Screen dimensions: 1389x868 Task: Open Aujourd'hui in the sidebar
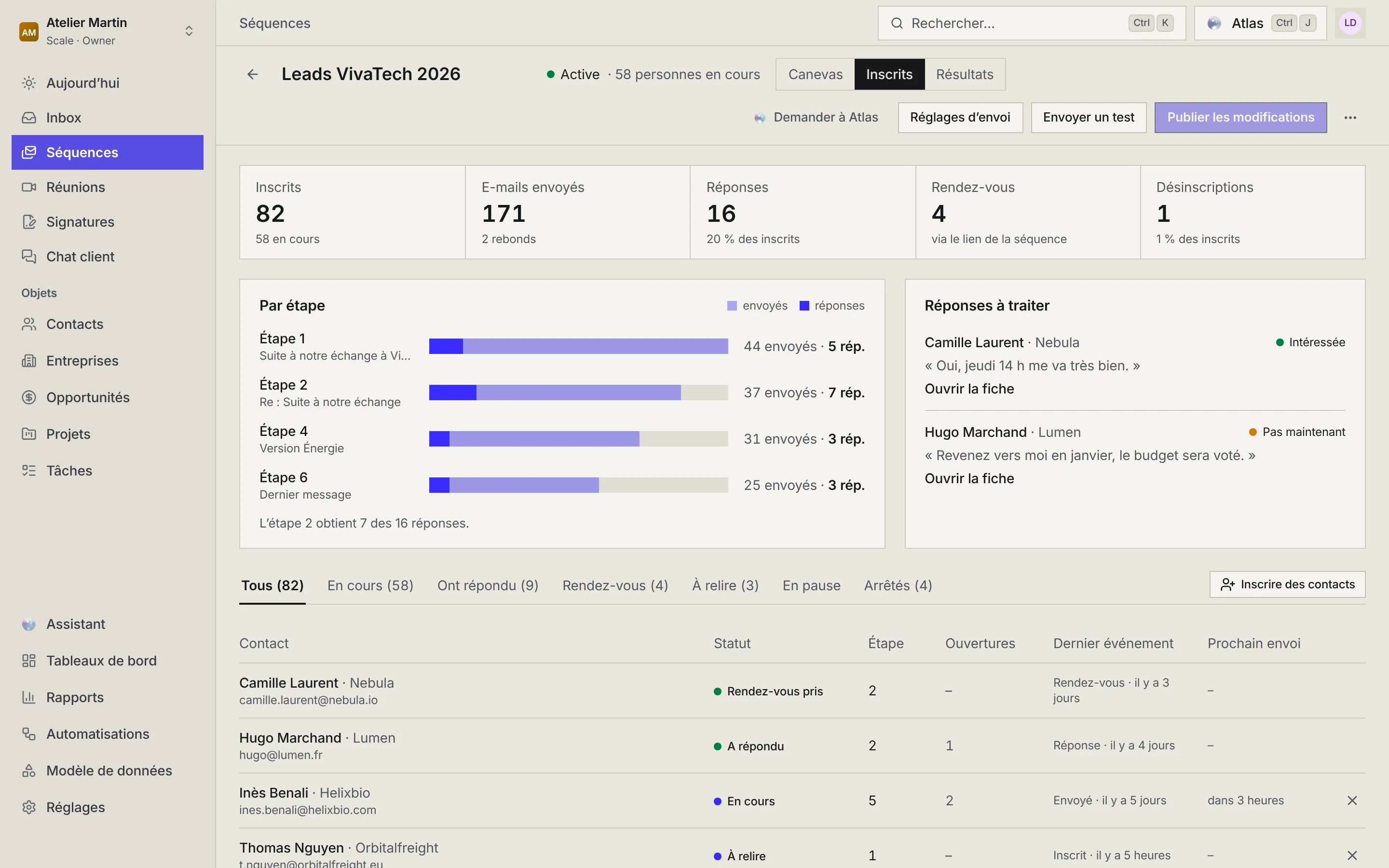[x=108, y=82]
